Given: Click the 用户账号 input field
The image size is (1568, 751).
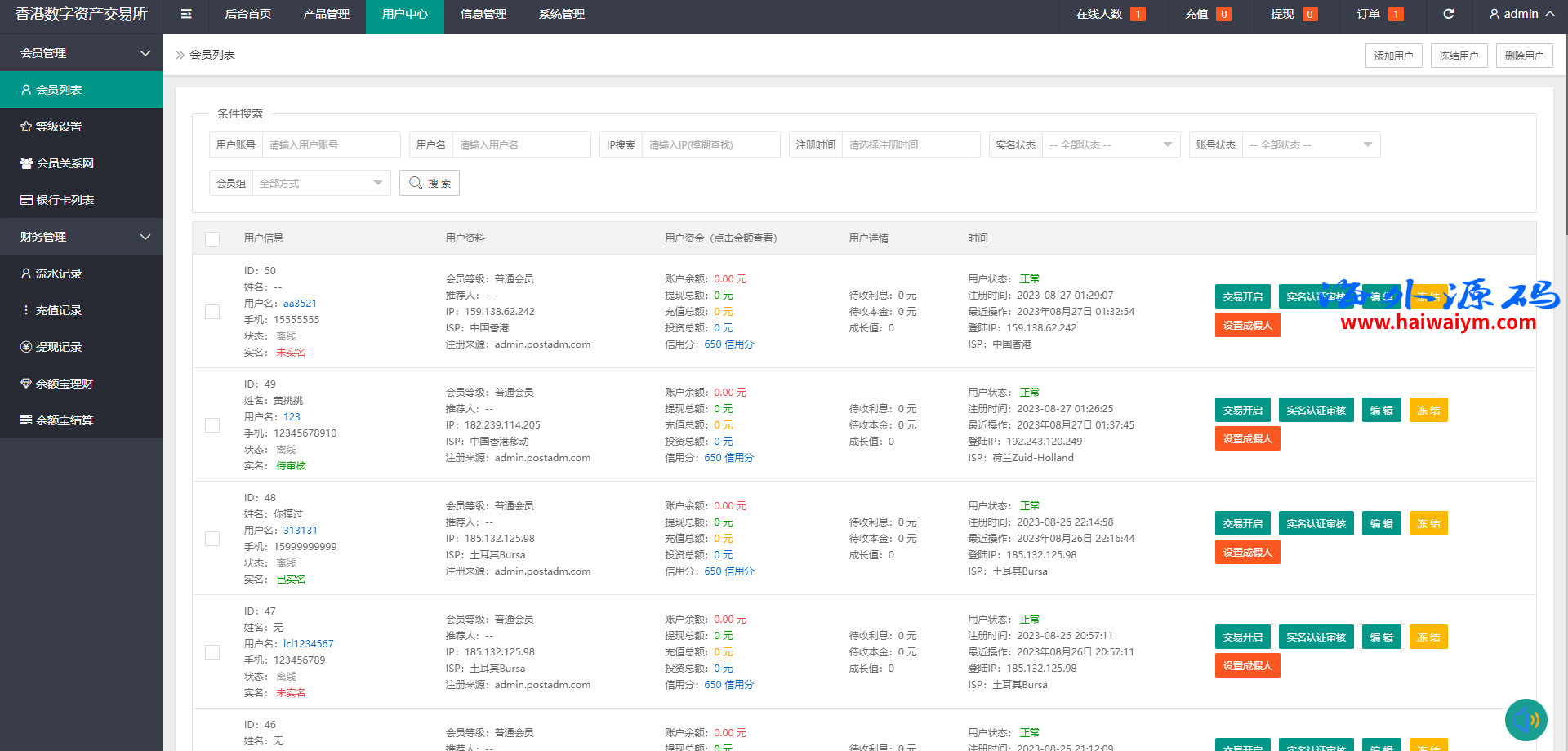Looking at the screenshot, I should point(330,144).
